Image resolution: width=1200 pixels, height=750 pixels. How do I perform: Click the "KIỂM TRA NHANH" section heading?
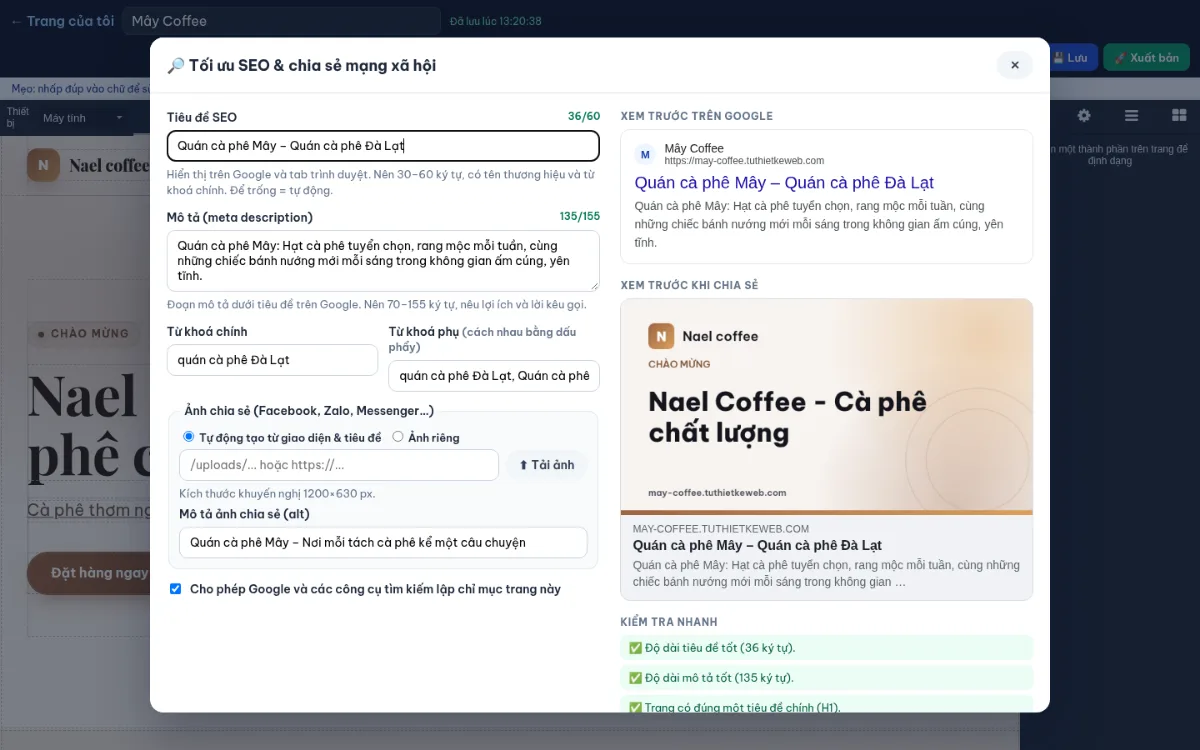pos(669,622)
